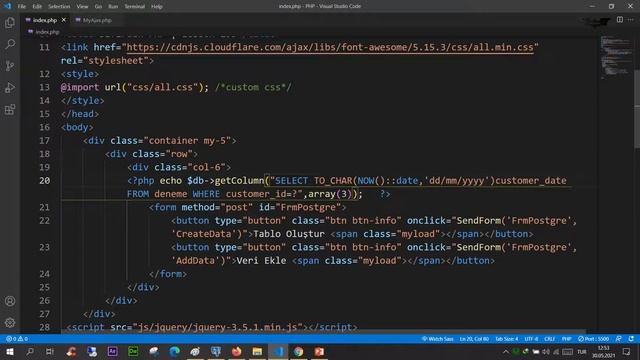Open the Search view in activity bar
This screenshot has height=360, width=640.
10,44
